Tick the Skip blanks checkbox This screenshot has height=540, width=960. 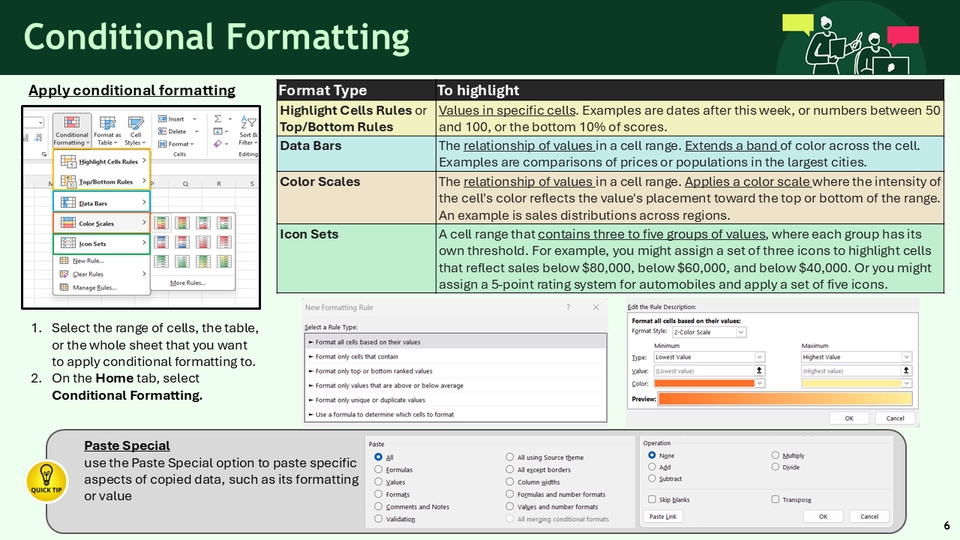pos(652,499)
